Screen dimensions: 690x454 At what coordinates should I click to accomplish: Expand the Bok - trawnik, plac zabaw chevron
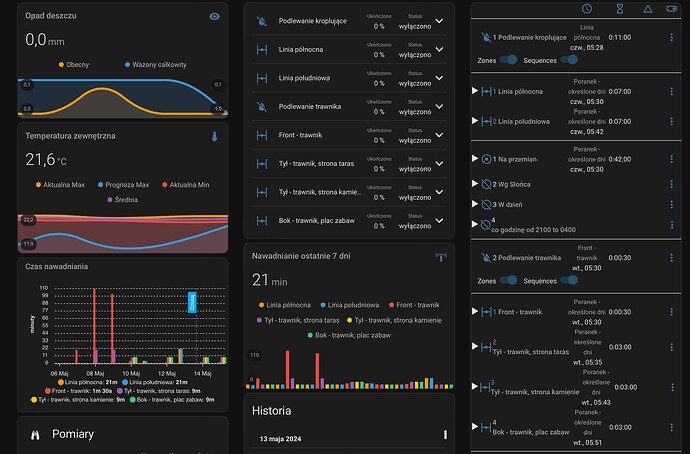[x=439, y=220]
